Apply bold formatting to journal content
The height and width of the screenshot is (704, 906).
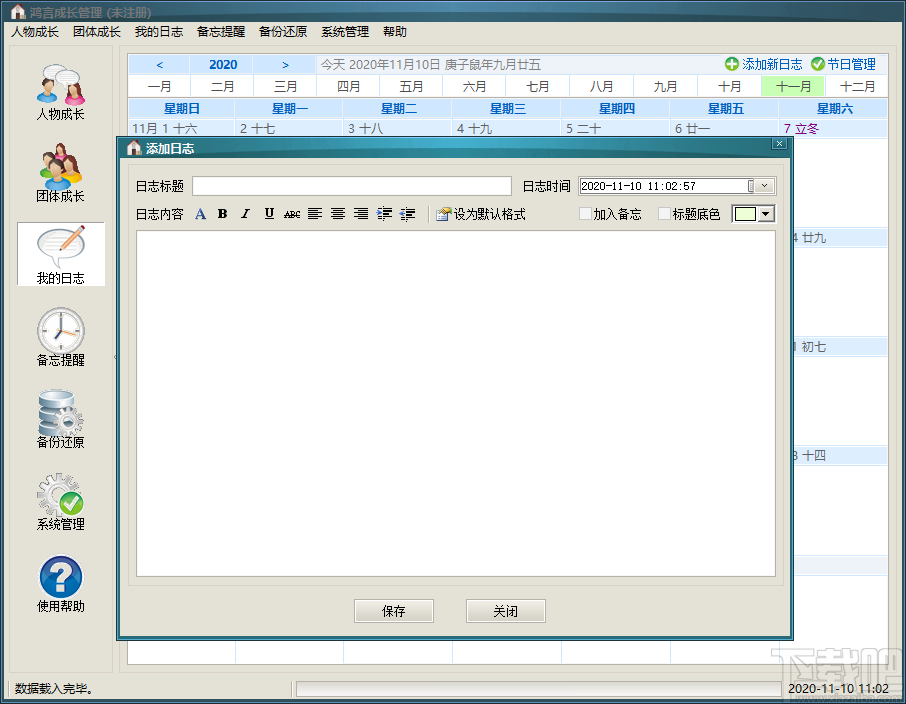tap(222, 213)
